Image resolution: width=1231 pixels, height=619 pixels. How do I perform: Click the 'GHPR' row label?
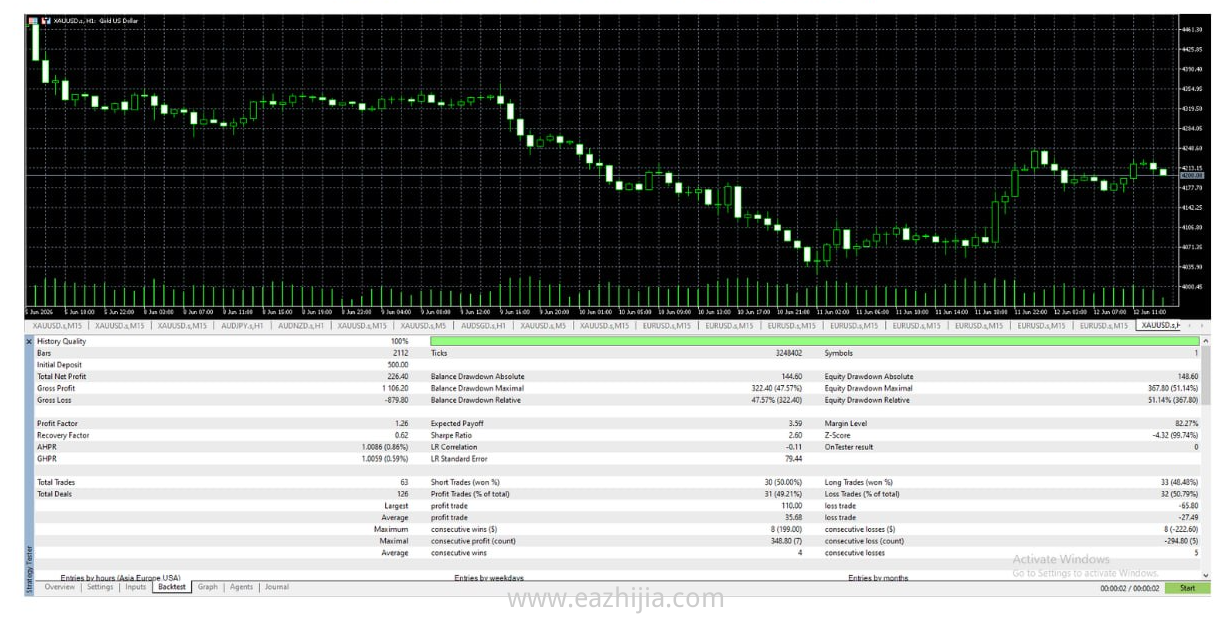click(46, 459)
